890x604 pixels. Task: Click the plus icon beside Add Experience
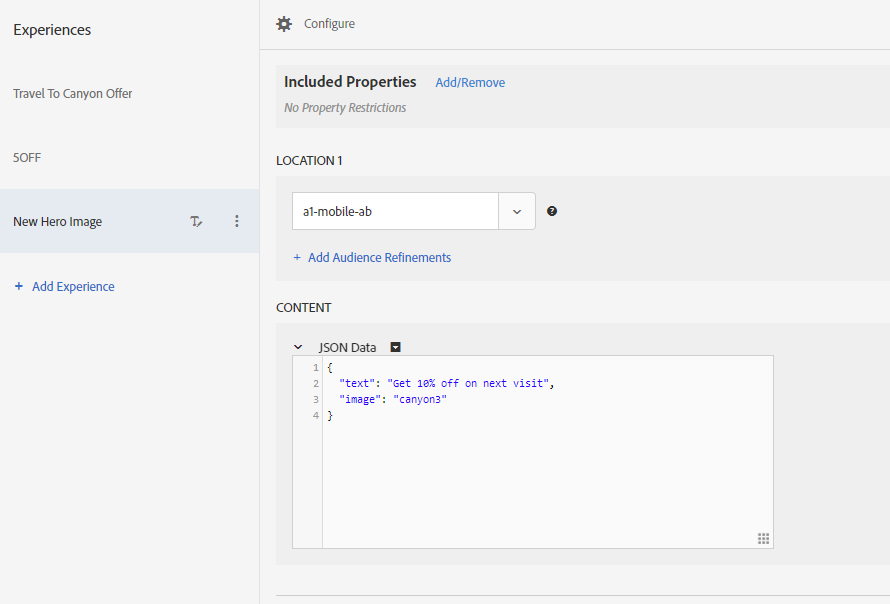point(19,286)
